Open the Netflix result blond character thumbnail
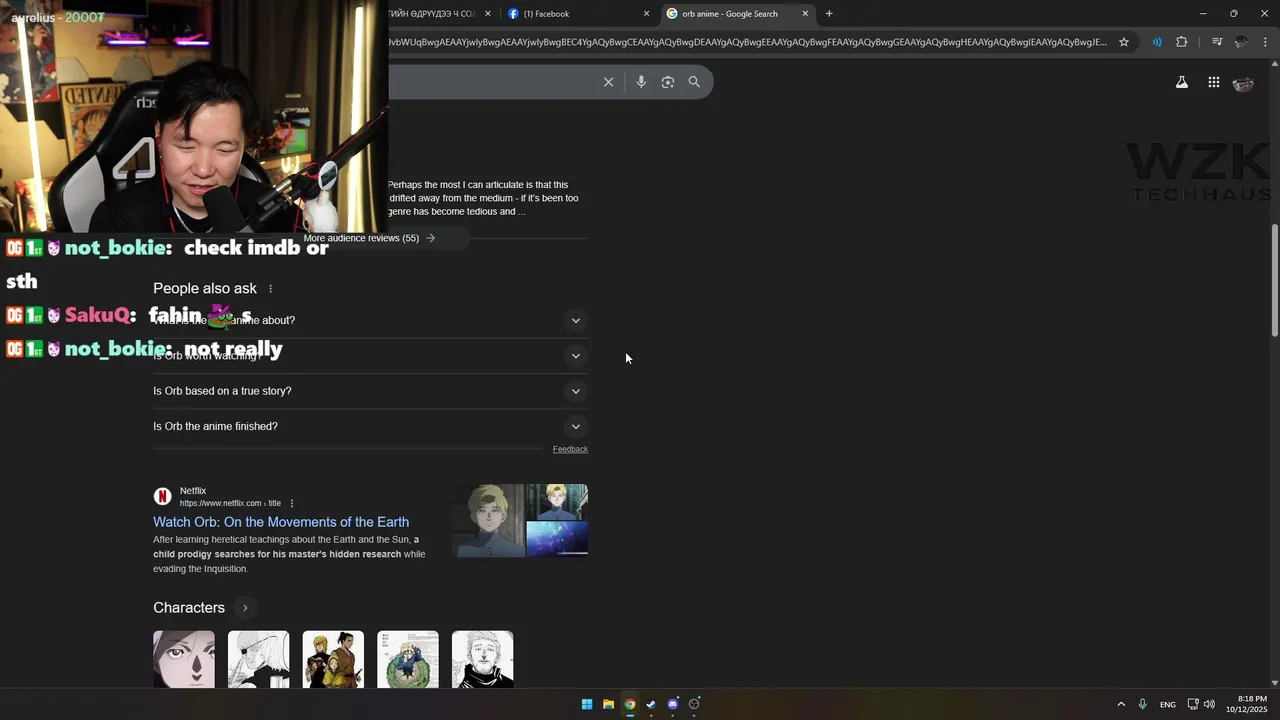 point(488,520)
